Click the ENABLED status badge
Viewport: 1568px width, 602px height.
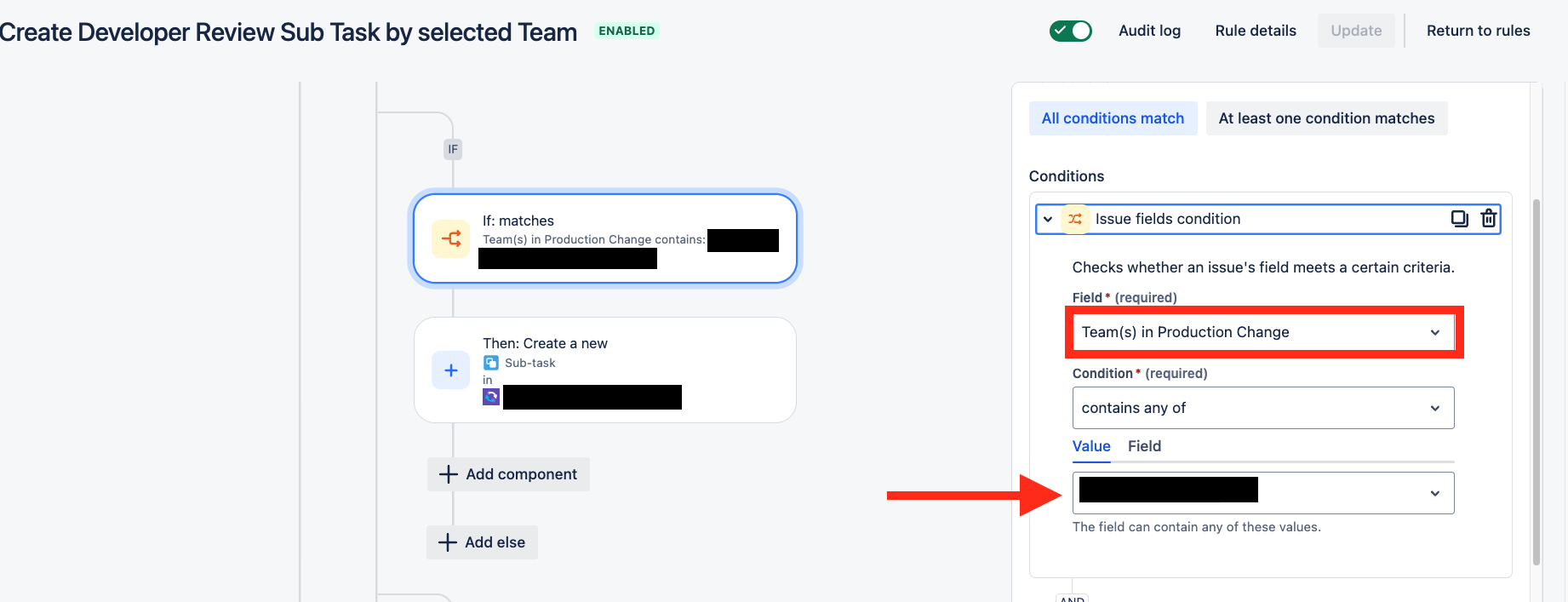tap(627, 31)
